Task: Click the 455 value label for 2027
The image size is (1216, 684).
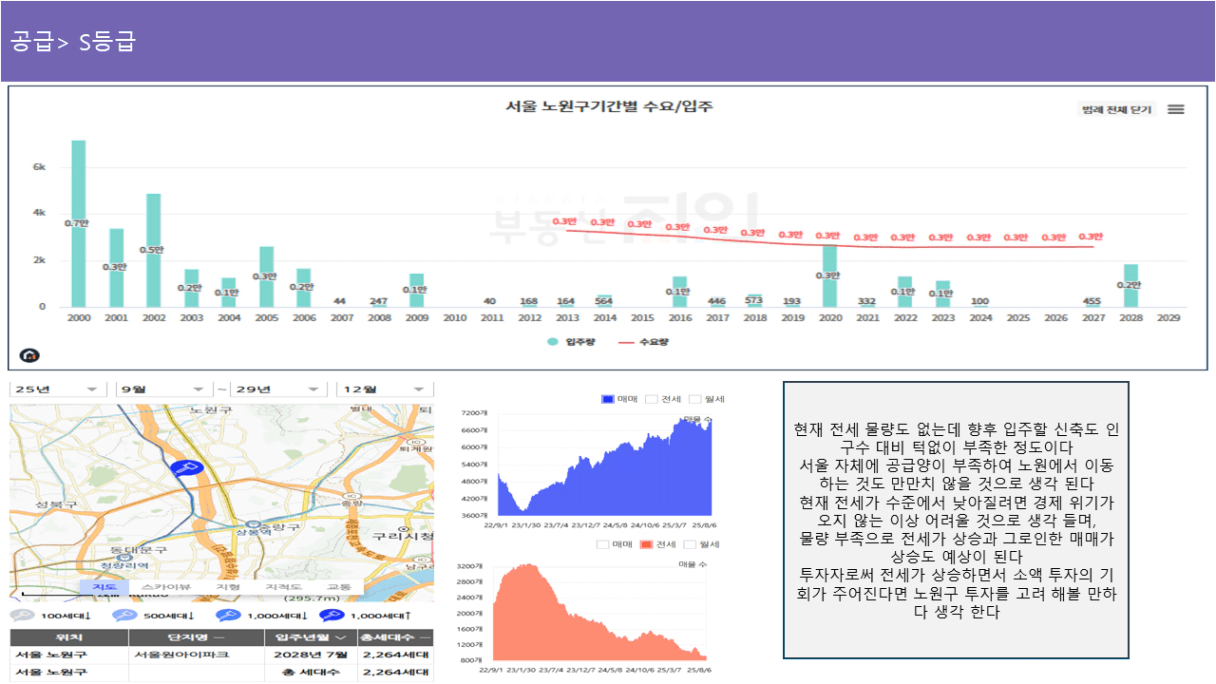Action: [1092, 301]
